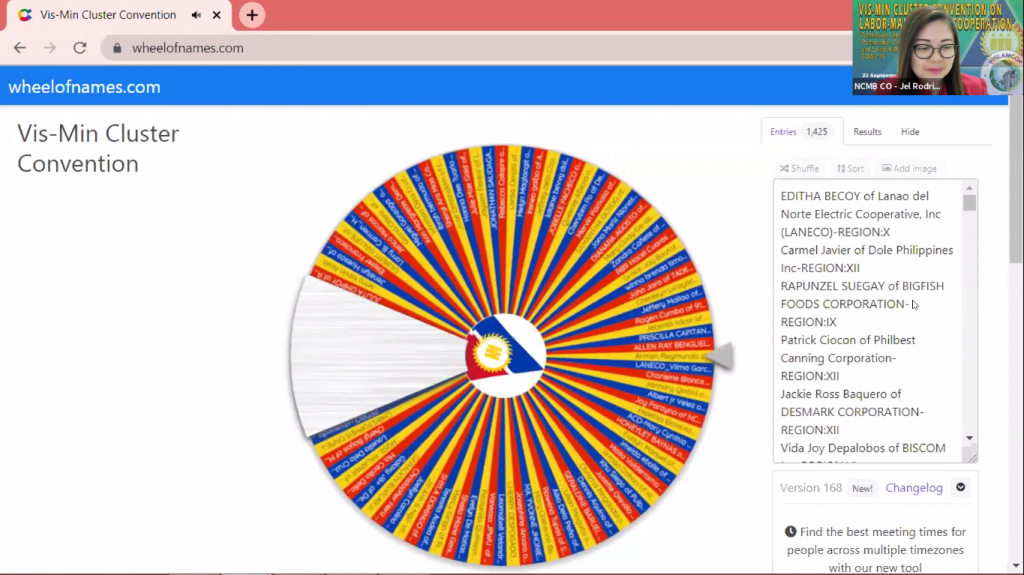Open wheelofnames.com home link in header
This screenshot has width=1024, height=575.
[84, 87]
